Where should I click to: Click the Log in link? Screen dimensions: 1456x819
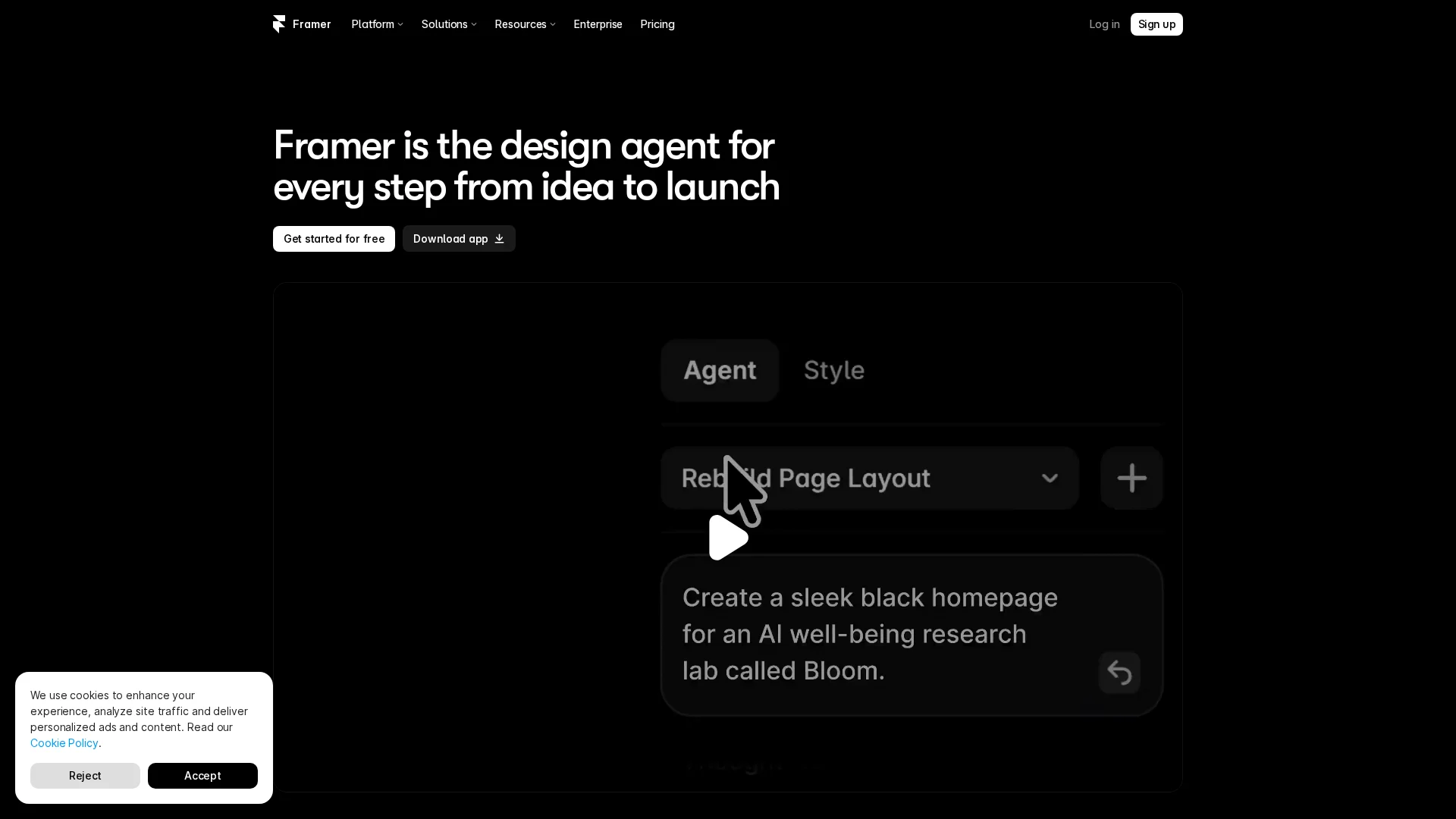click(1104, 24)
